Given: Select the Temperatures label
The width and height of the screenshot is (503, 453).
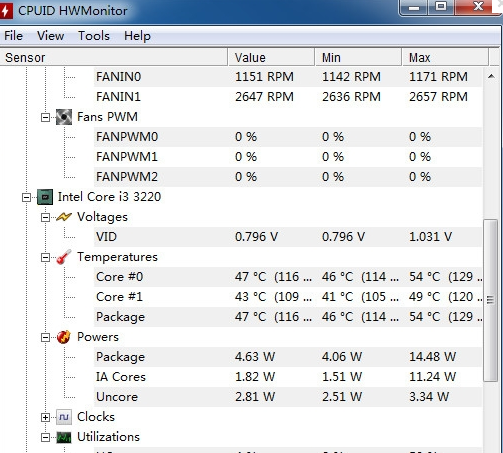Looking at the screenshot, I should pyautogui.click(x=117, y=257).
